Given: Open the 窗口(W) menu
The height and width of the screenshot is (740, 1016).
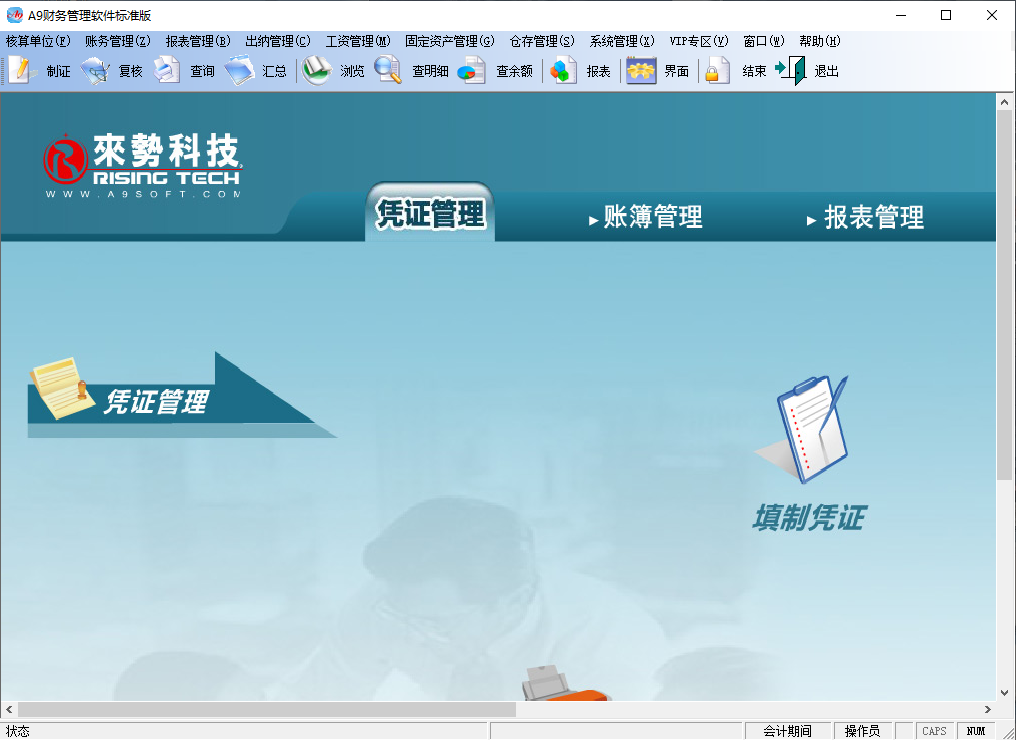Looking at the screenshot, I should [x=764, y=41].
